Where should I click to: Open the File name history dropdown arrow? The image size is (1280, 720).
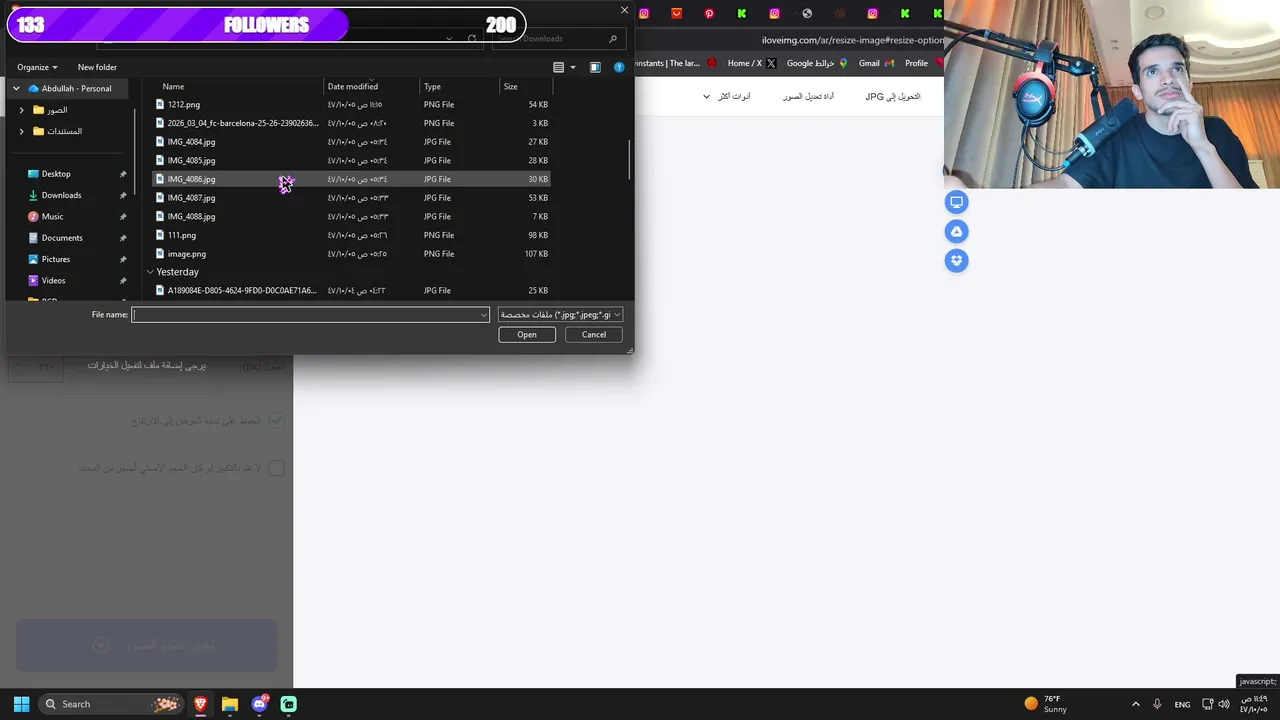point(484,315)
